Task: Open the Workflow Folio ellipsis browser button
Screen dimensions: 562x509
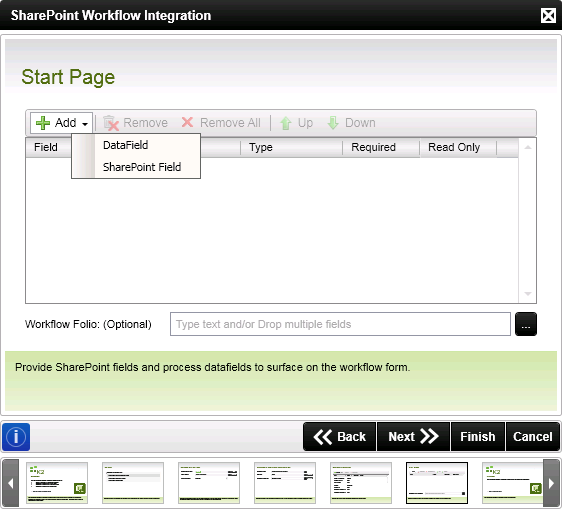Action: click(x=526, y=324)
